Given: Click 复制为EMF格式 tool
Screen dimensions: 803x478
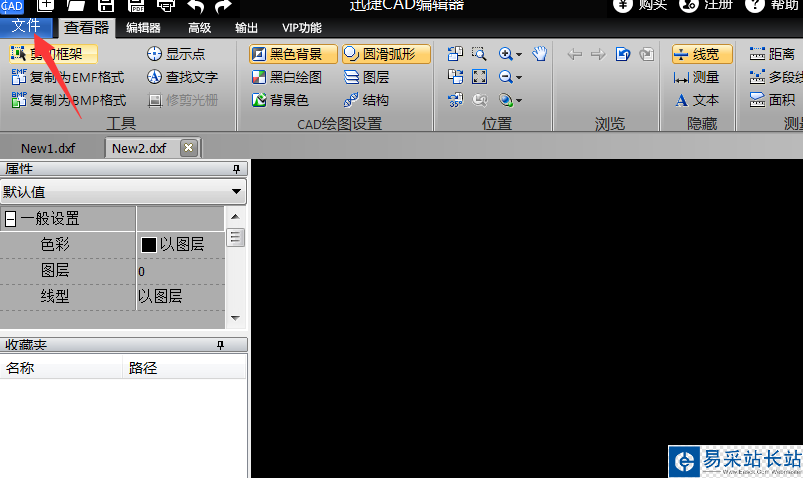Looking at the screenshot, I should coord(68,77).
